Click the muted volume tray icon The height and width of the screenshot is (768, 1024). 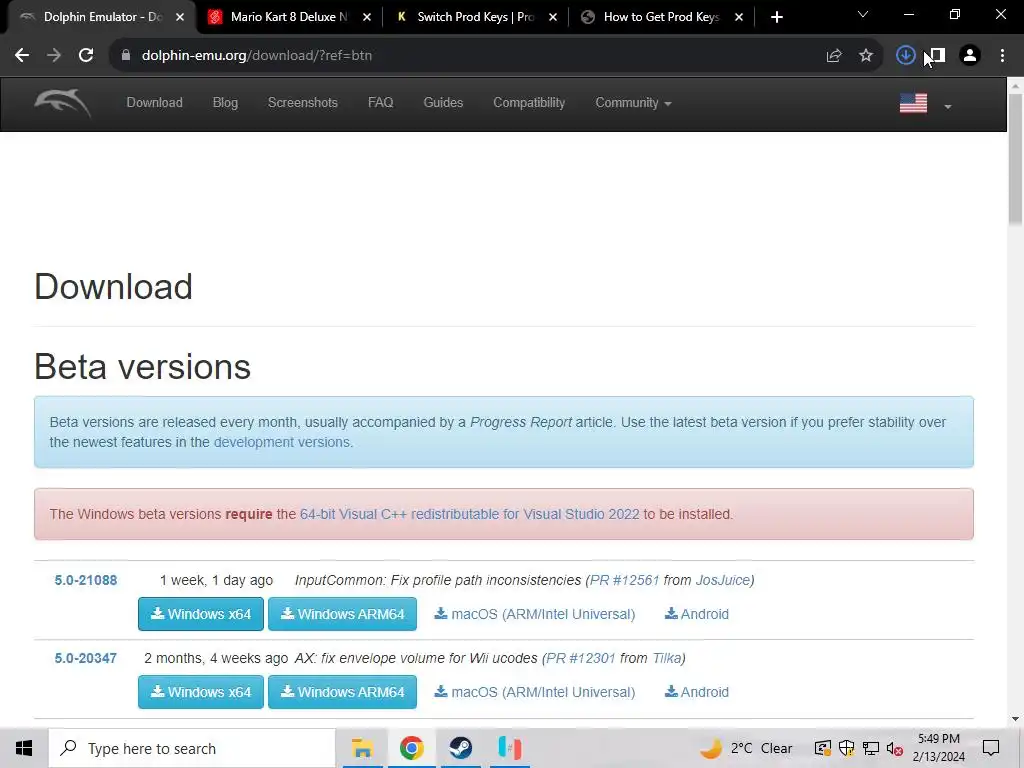click(894, 748)
